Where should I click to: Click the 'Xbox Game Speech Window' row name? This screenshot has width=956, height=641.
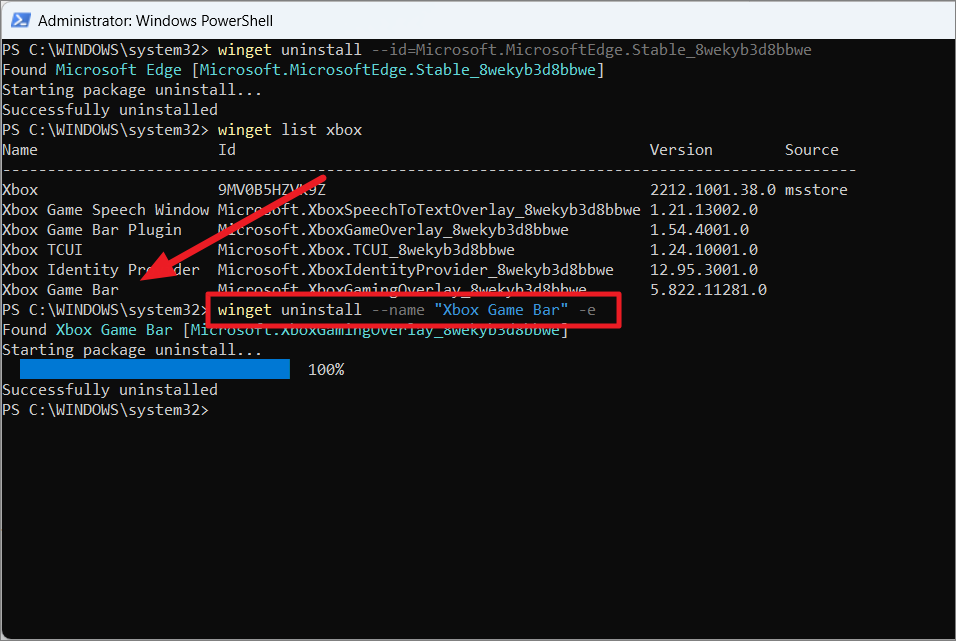[x=105, y=210]
